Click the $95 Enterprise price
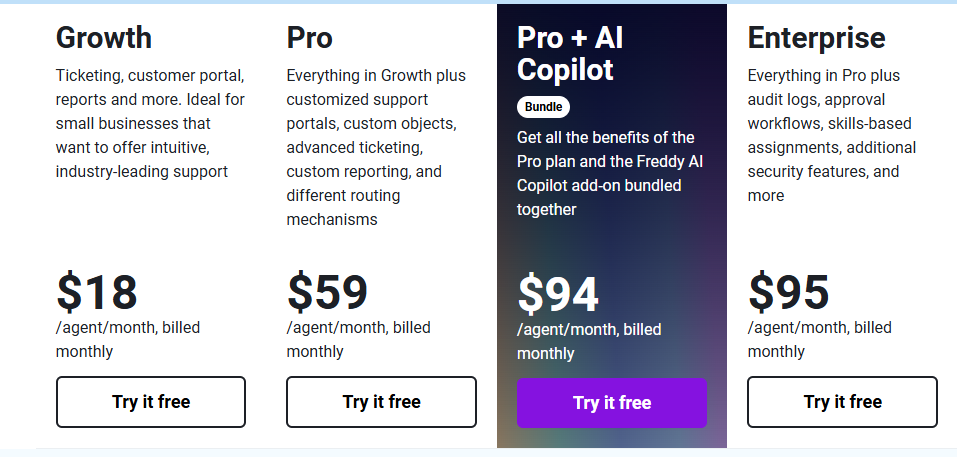 coord(789,292)
